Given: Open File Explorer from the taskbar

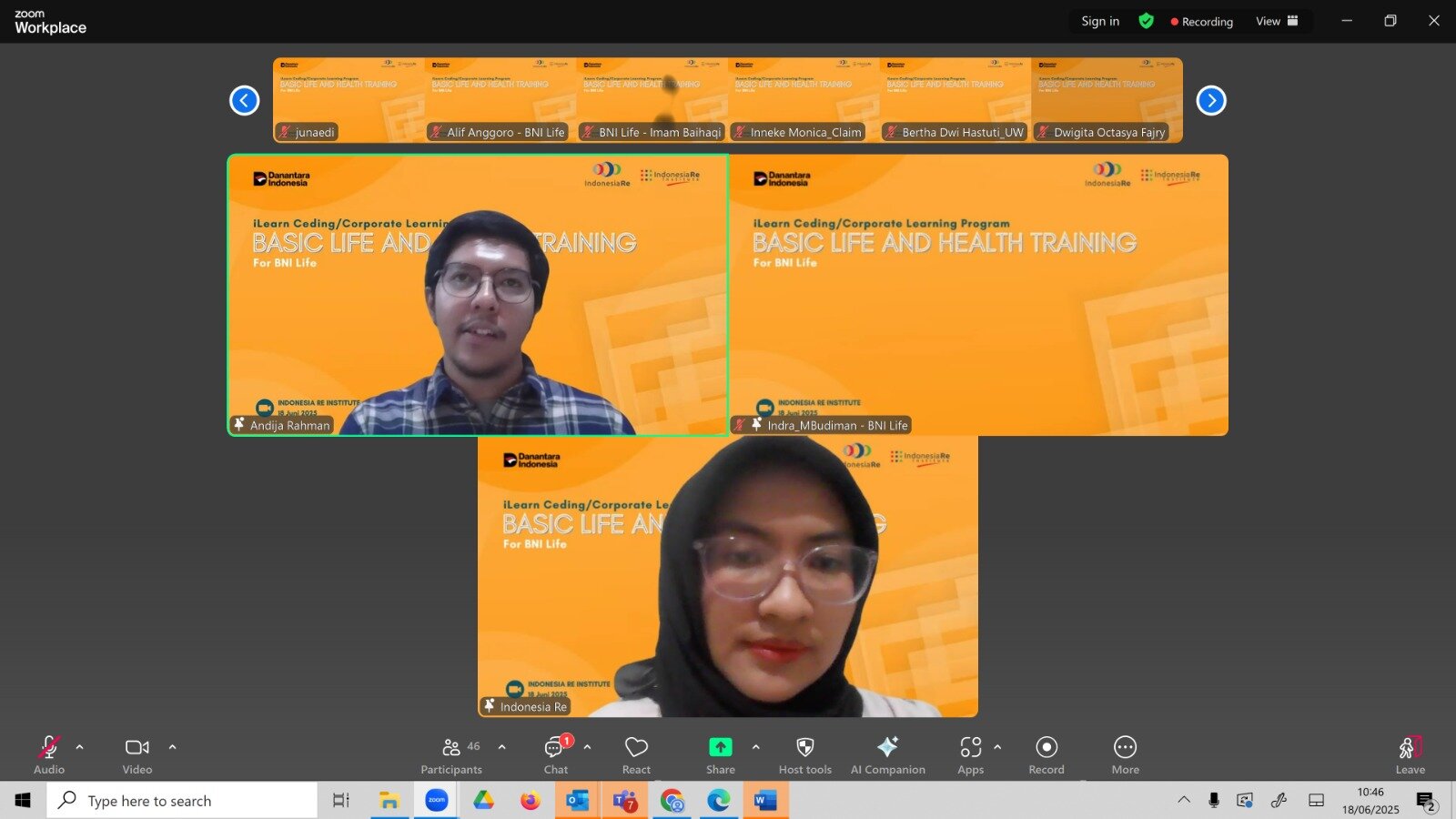Looking at the screenshot, I should pos(389,801).
